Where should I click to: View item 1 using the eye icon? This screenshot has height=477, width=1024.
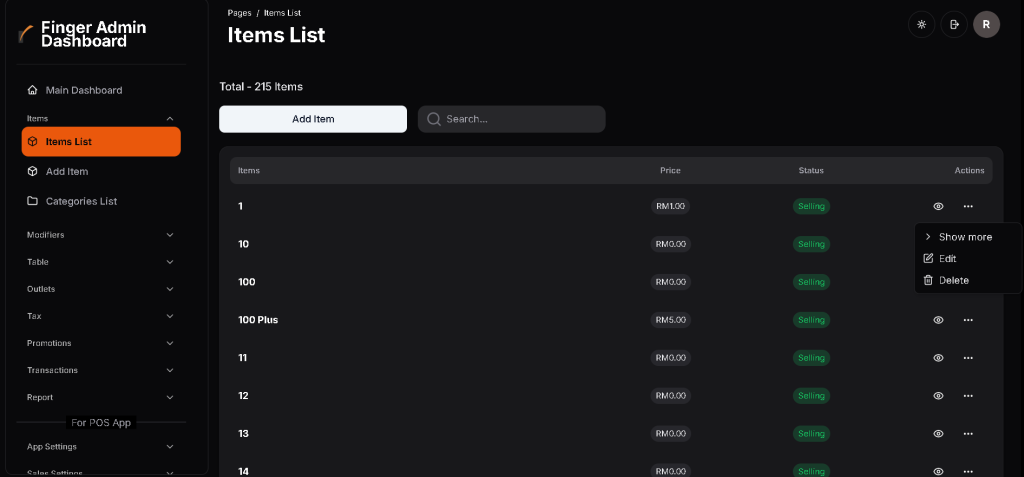point(938,206)
